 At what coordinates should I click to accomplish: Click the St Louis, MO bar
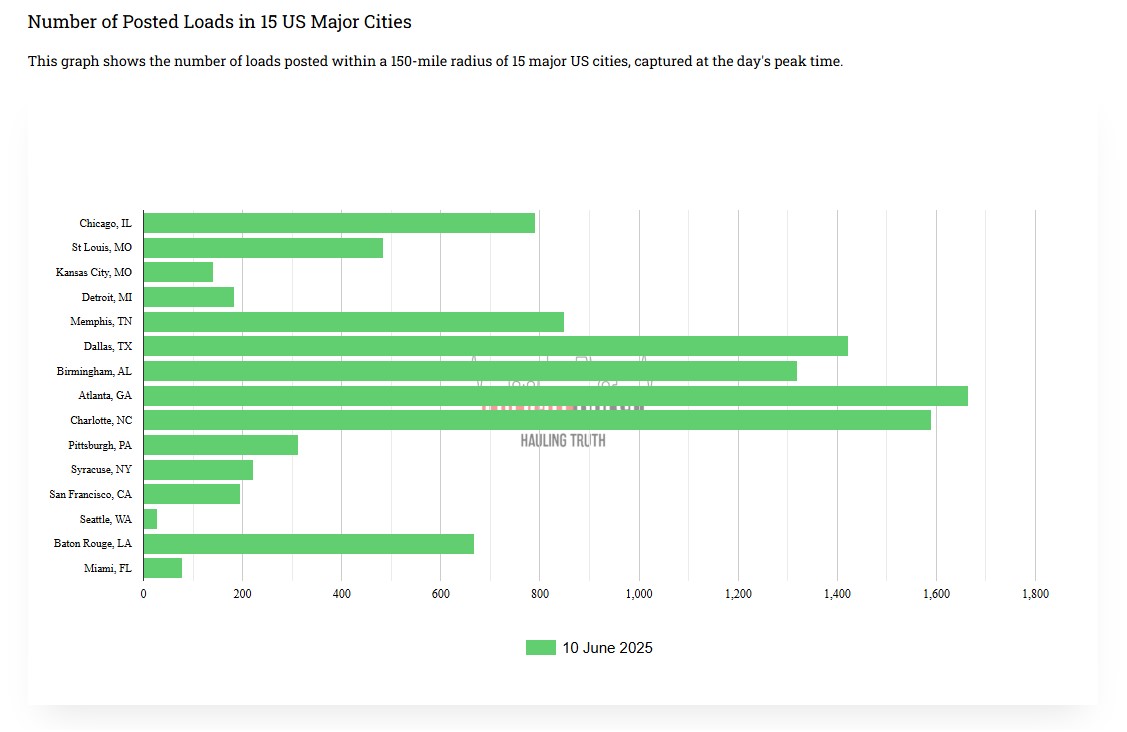(263, 248)
